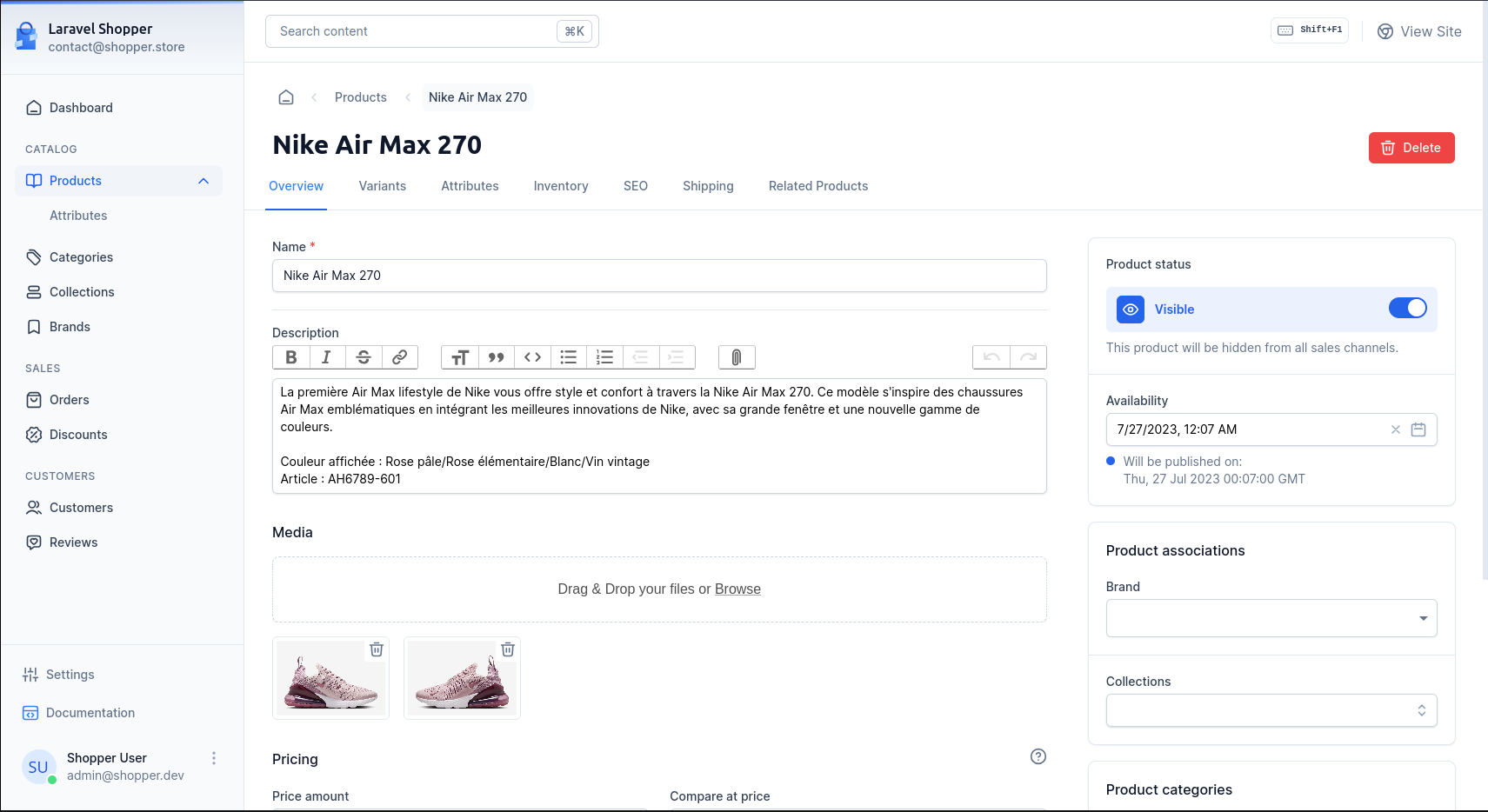Viewport: 1488px width, 812px height.
Task: Switch to the Variants tab
Action: pyautogui.click(x=383, y=186)
